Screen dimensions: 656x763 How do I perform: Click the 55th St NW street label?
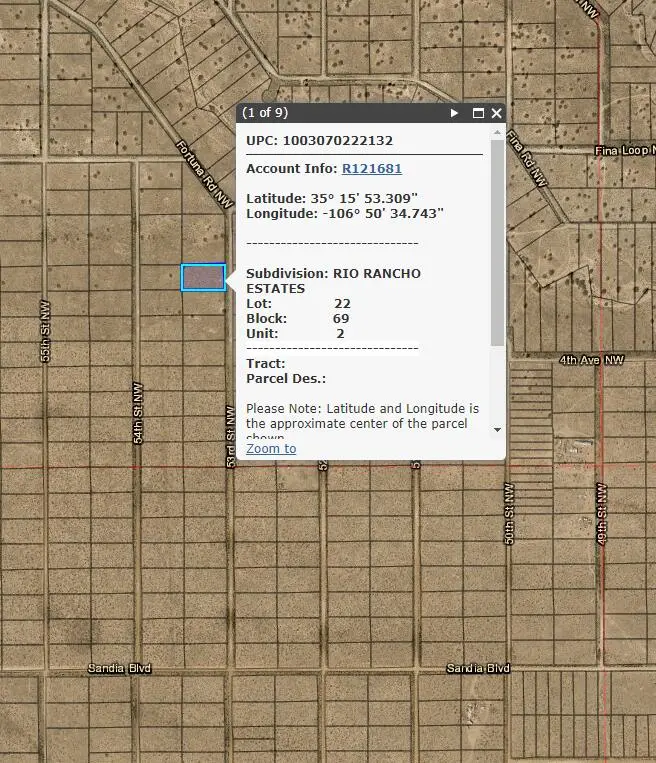point(46,330)
